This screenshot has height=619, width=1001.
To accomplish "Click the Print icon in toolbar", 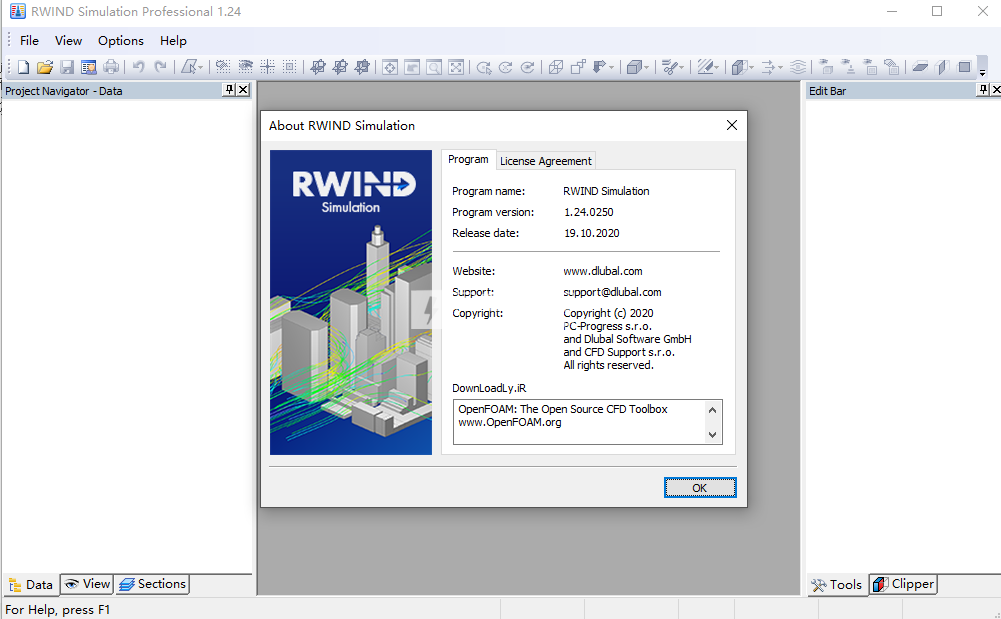I will (x=111, y=67).
